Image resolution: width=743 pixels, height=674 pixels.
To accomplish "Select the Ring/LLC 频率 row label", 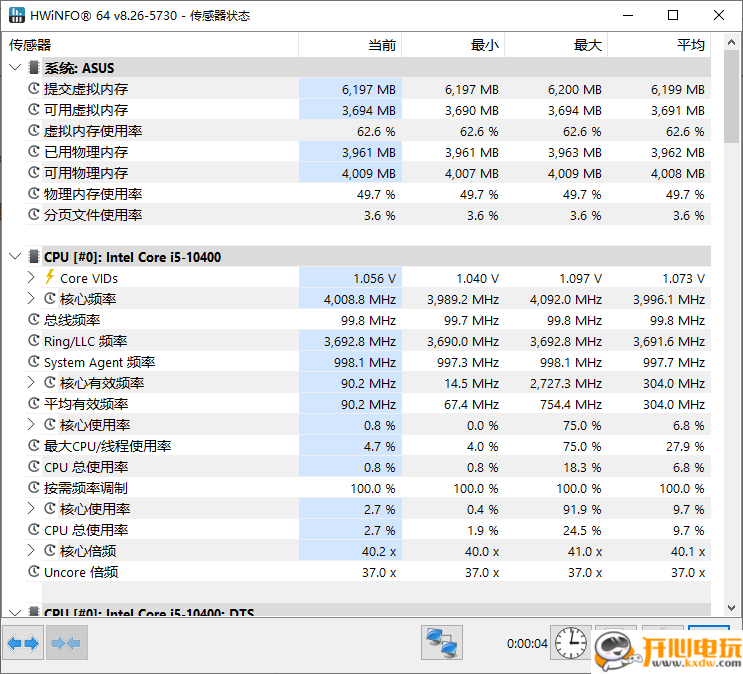I will tap(86, 341).
